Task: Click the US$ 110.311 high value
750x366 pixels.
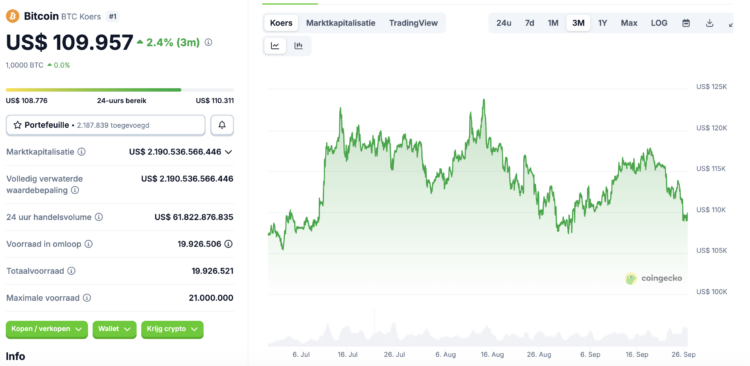Action: click(x=215, y=100)
